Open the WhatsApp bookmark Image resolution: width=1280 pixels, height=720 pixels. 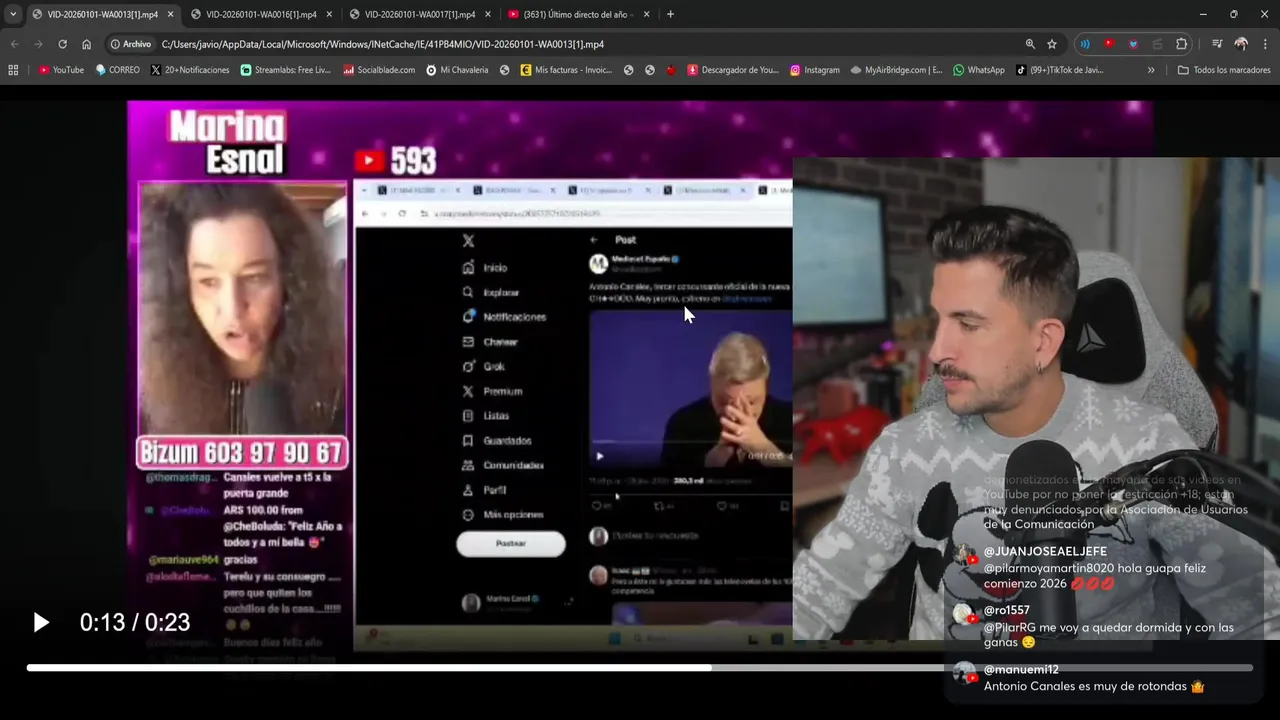[979, 70]
